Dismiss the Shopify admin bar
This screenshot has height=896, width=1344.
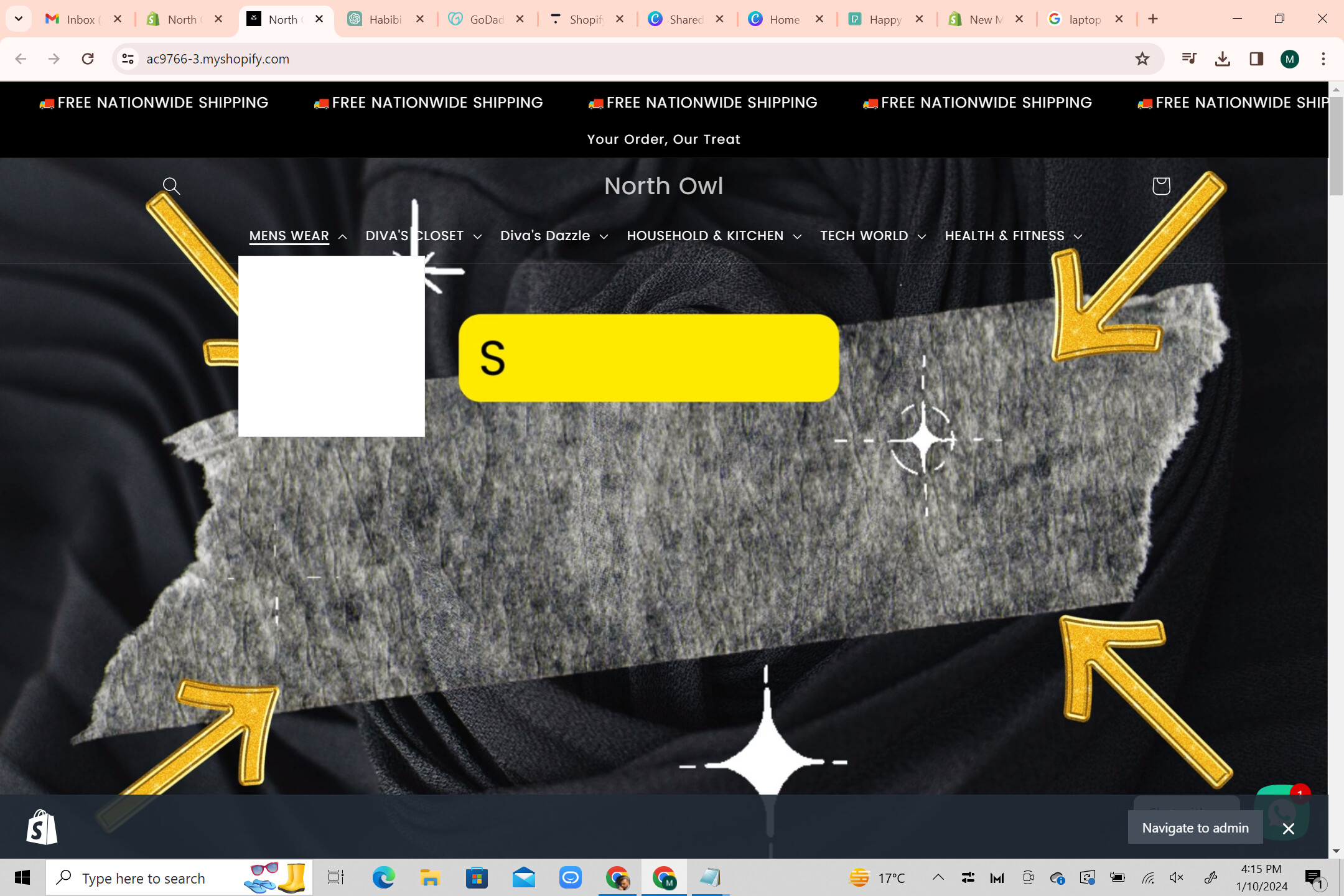(1288, 828)
